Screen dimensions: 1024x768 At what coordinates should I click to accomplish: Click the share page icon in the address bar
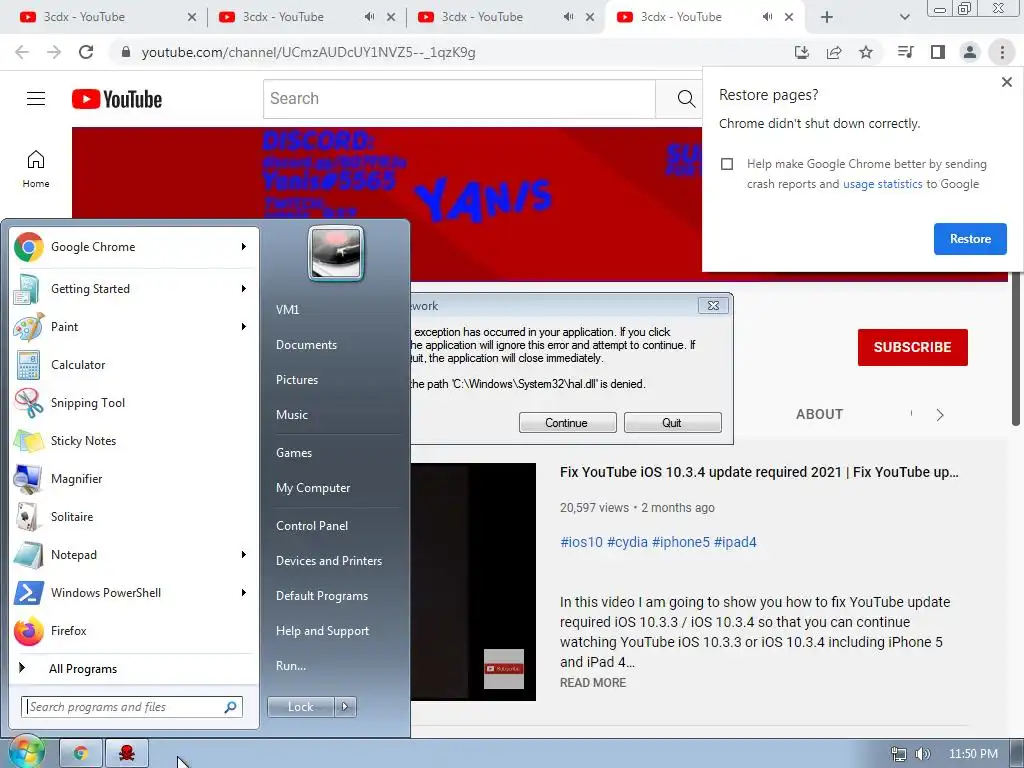point(834,52)
